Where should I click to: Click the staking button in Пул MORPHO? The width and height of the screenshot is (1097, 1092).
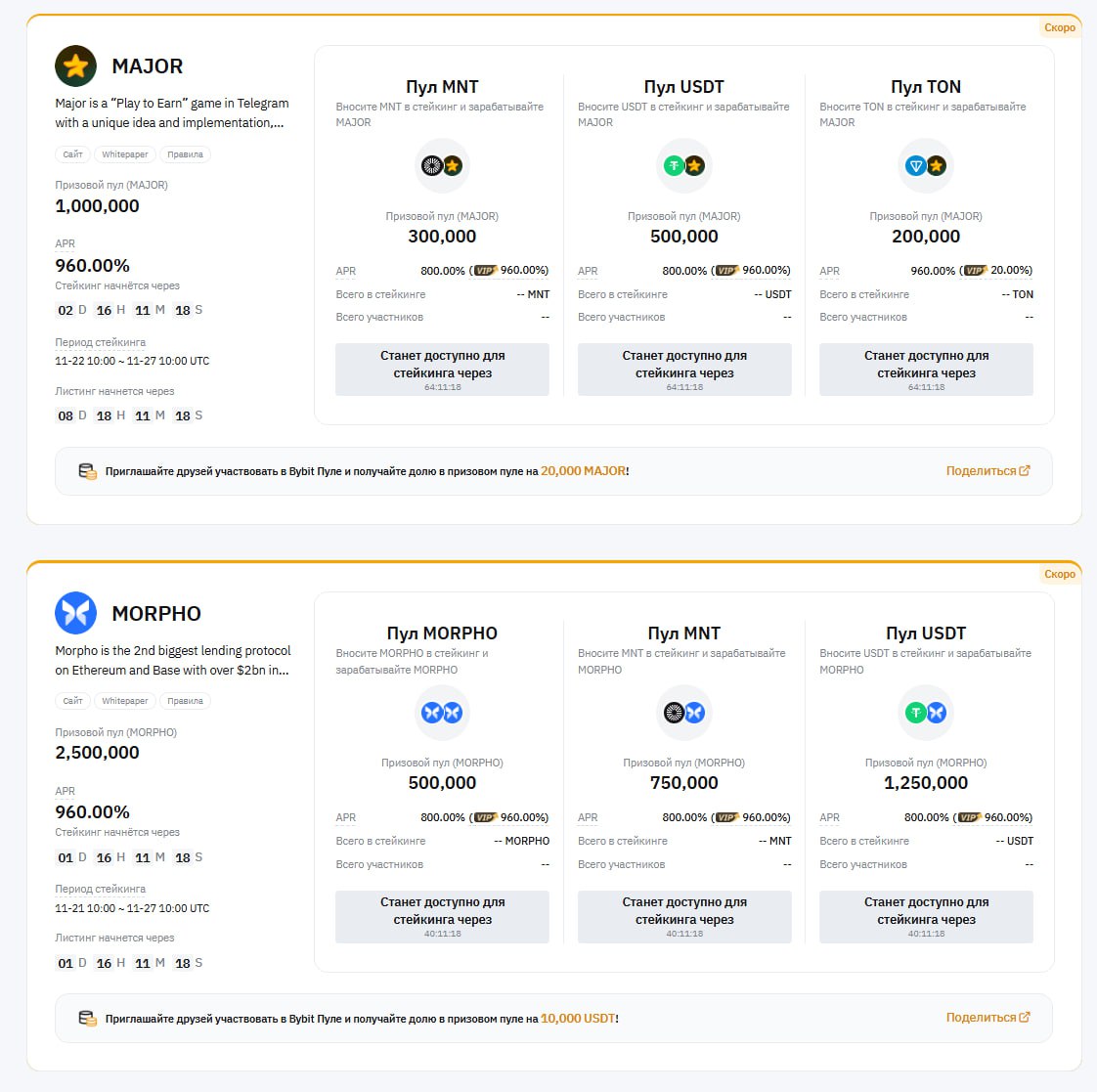click(x=442, y=916)
